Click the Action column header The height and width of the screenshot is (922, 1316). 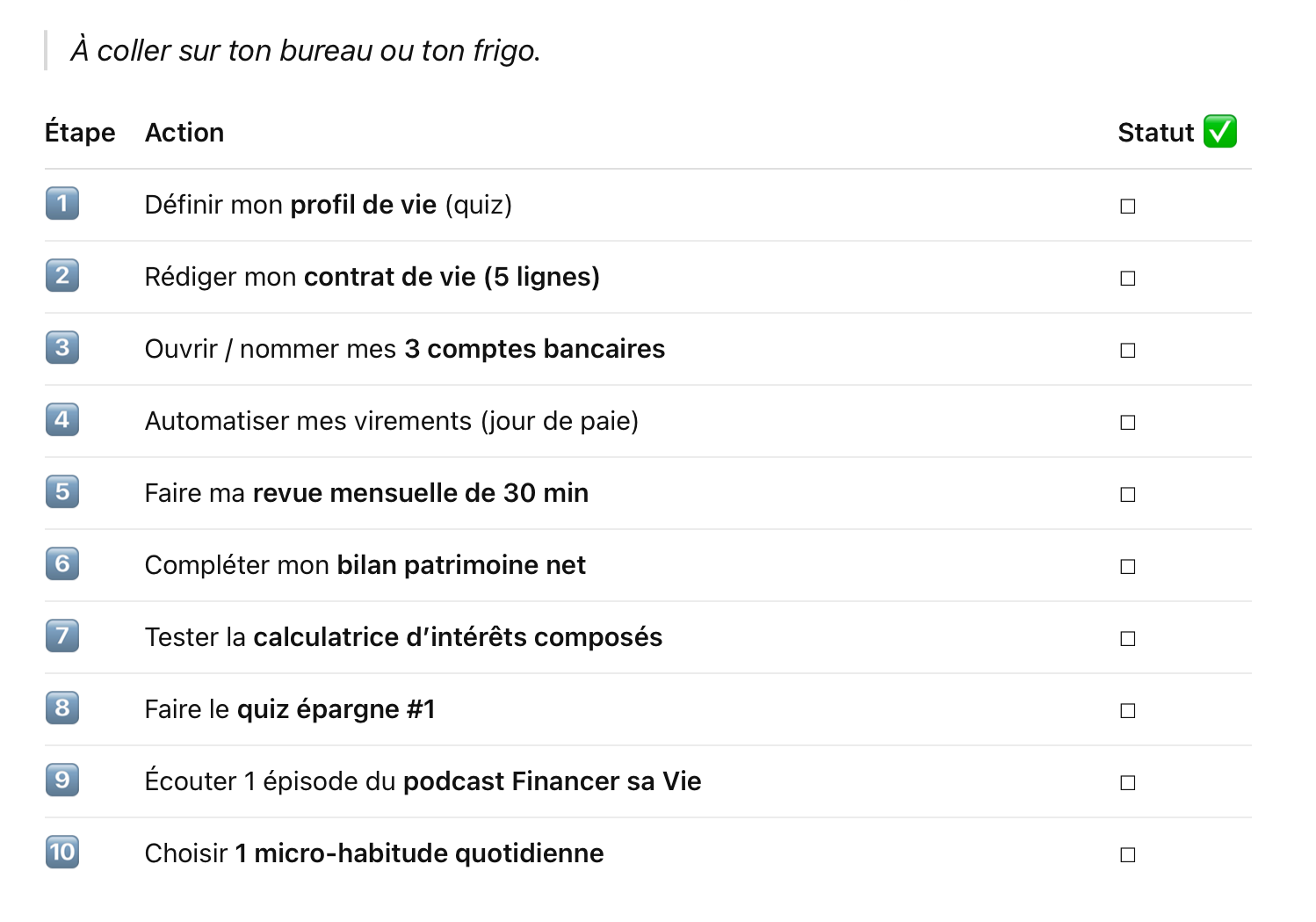point(184,133)
